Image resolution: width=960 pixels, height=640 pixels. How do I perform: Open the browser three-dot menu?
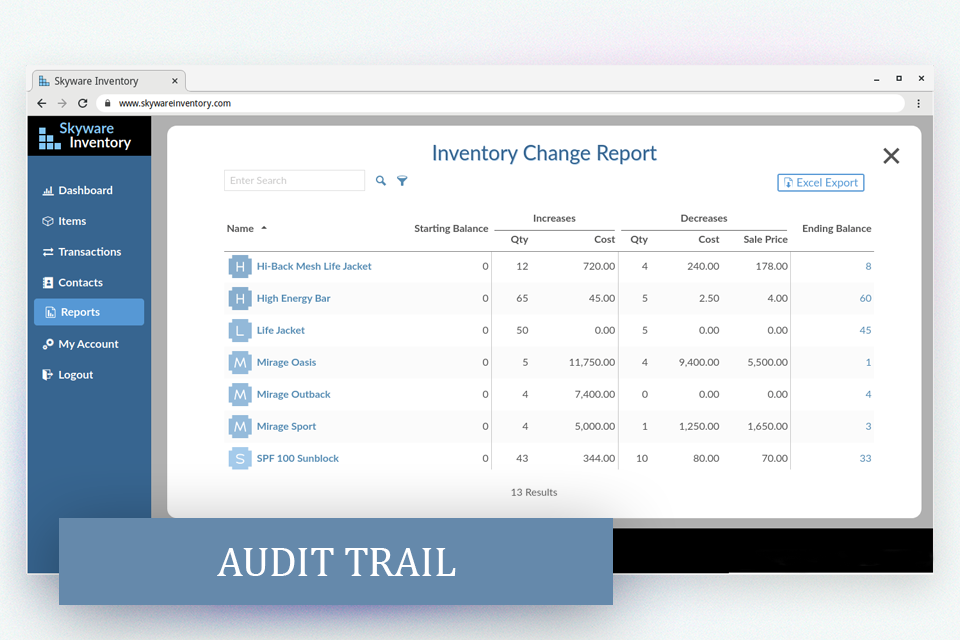(x=918, y=104)
